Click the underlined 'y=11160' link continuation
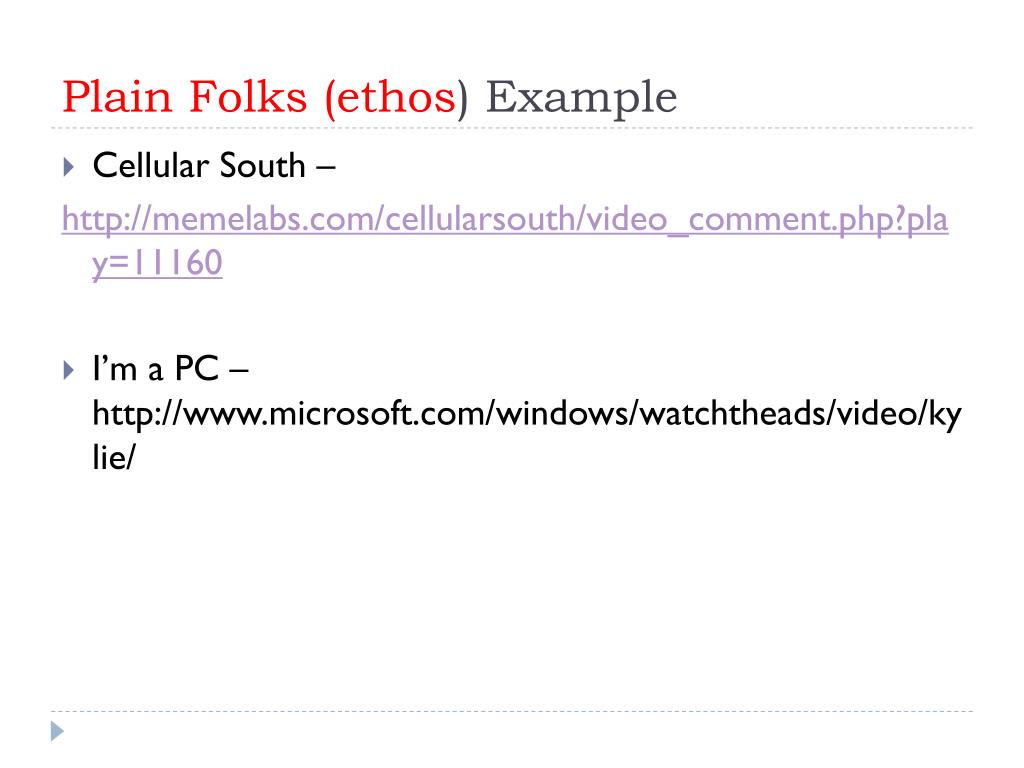 157,264
